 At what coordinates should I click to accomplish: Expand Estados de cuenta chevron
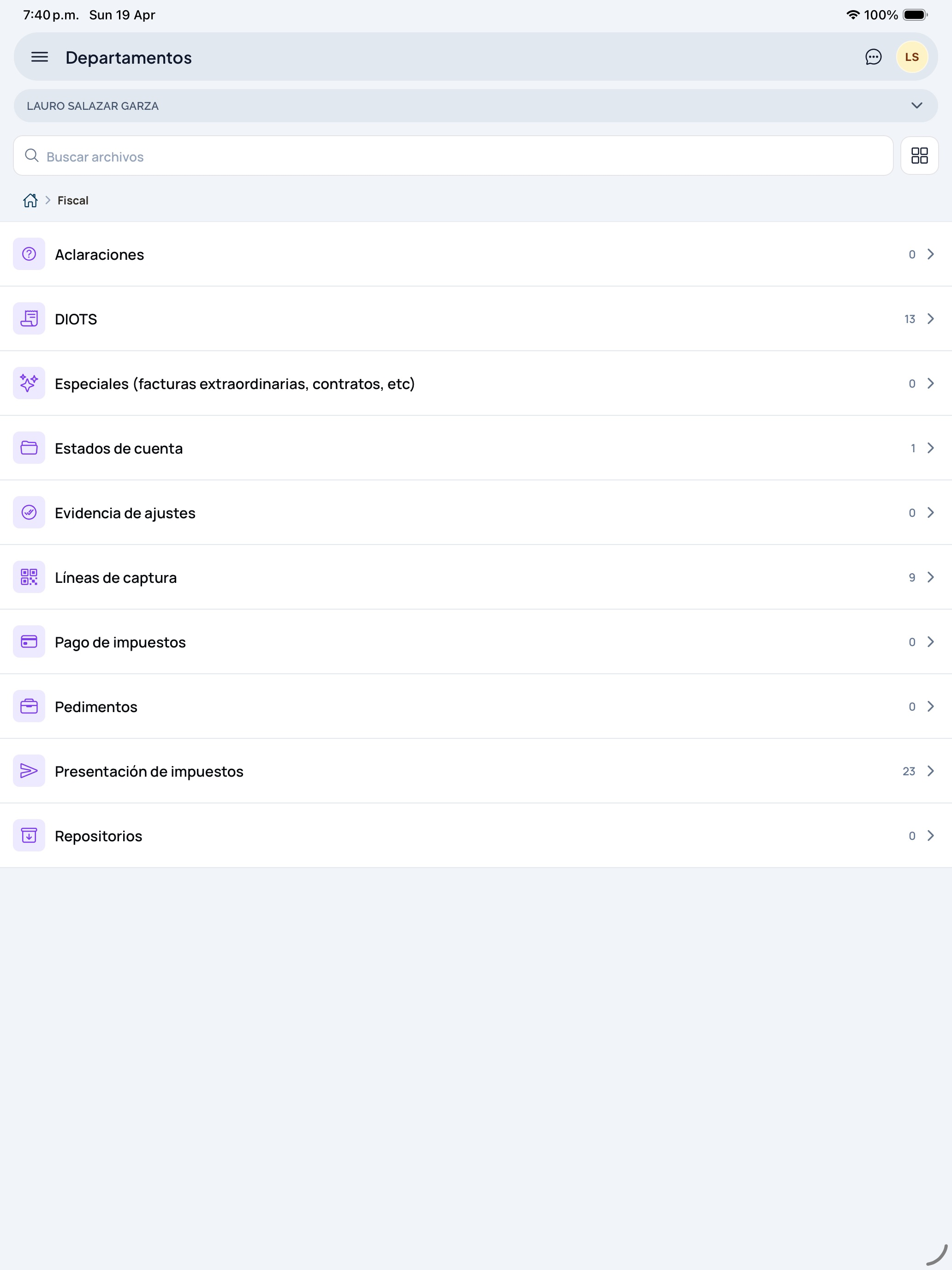(931, 448)
